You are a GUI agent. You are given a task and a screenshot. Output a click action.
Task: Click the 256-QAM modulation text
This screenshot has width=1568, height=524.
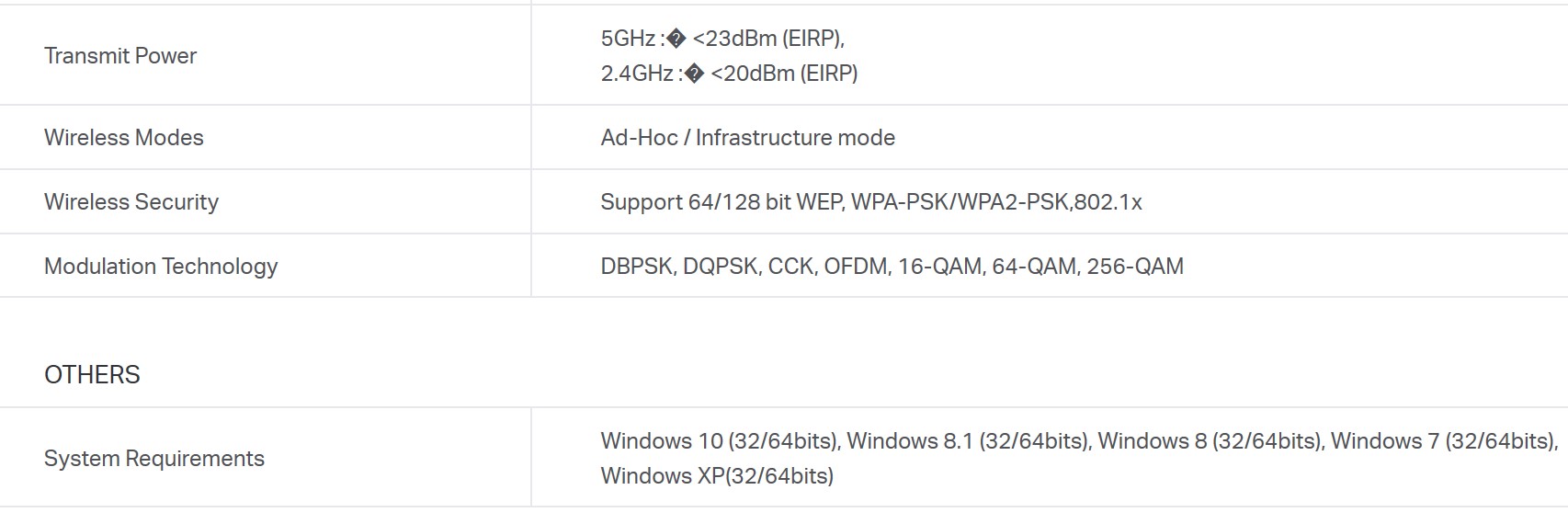(x=1135, y=267)
